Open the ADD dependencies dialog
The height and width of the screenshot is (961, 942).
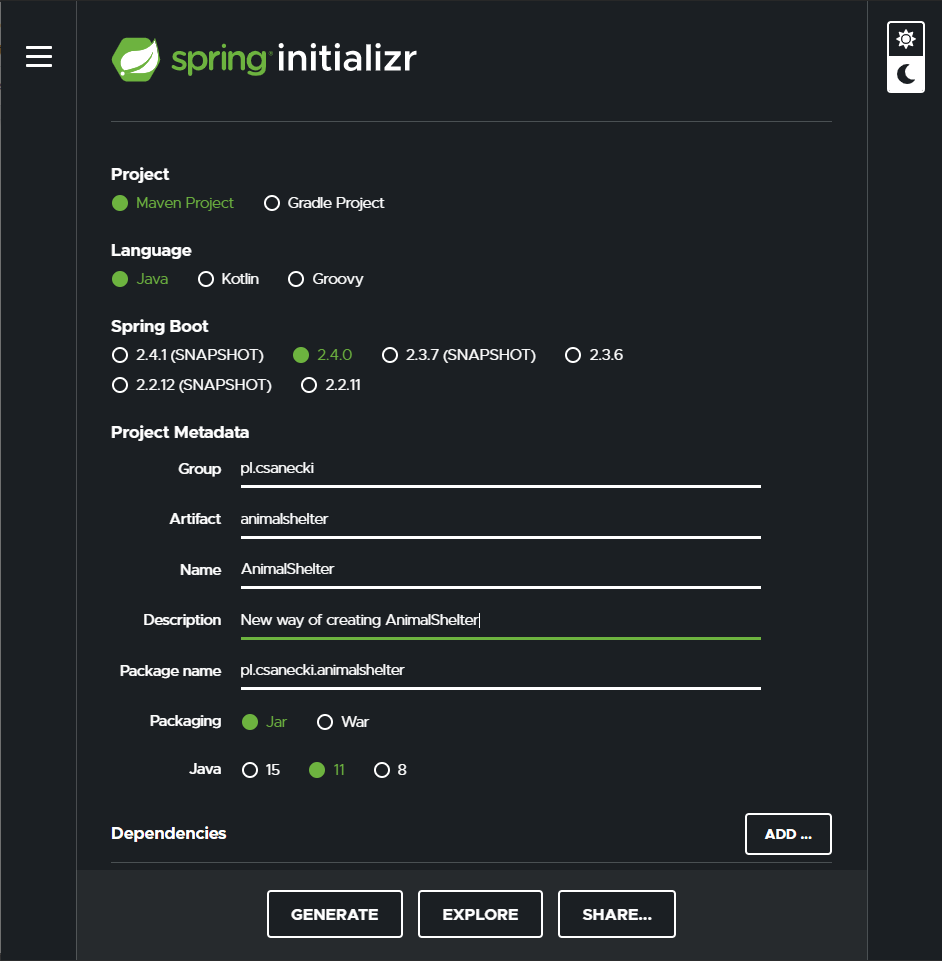788,834
